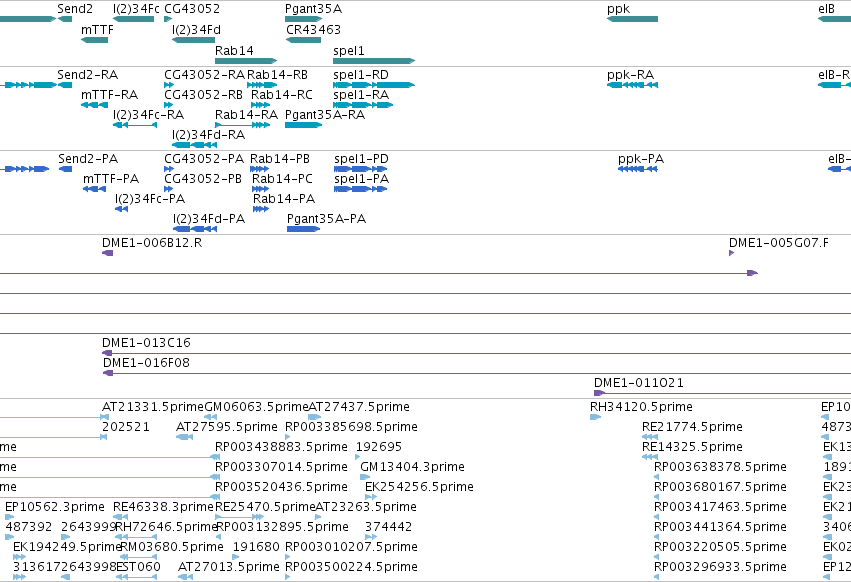Click EST EP10562.3prime
This screenshot has width=851, height=582.
[10, 517]
